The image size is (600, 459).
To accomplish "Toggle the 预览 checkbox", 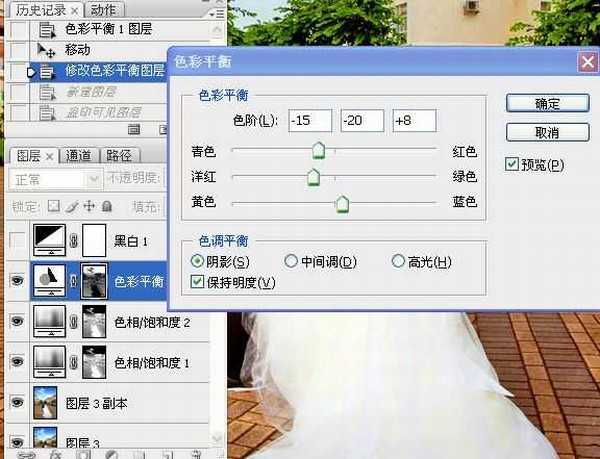I will click(512, 164).
